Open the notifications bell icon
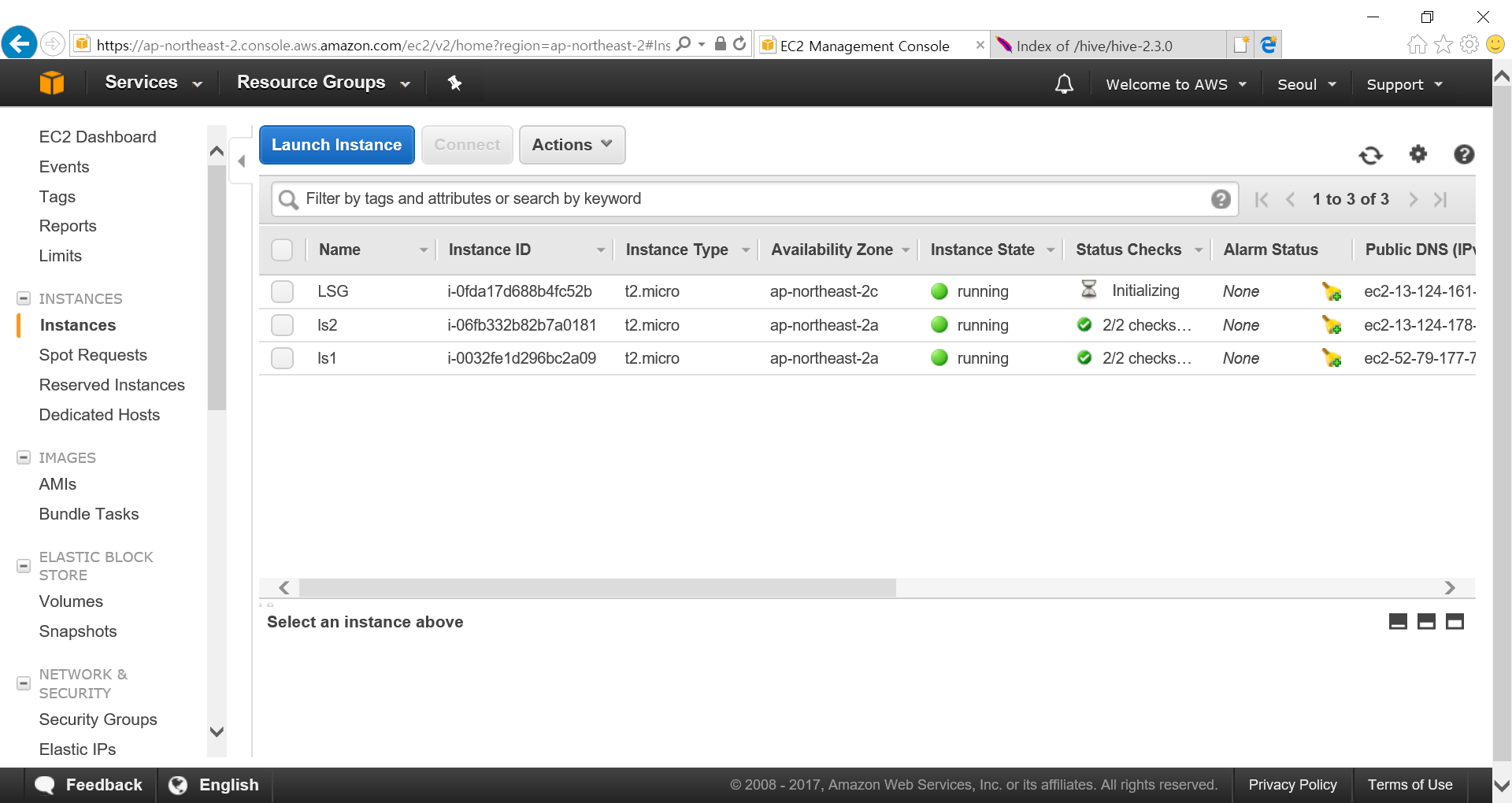This screenshot has width=1512, height=803. [x=1064, y=83]
